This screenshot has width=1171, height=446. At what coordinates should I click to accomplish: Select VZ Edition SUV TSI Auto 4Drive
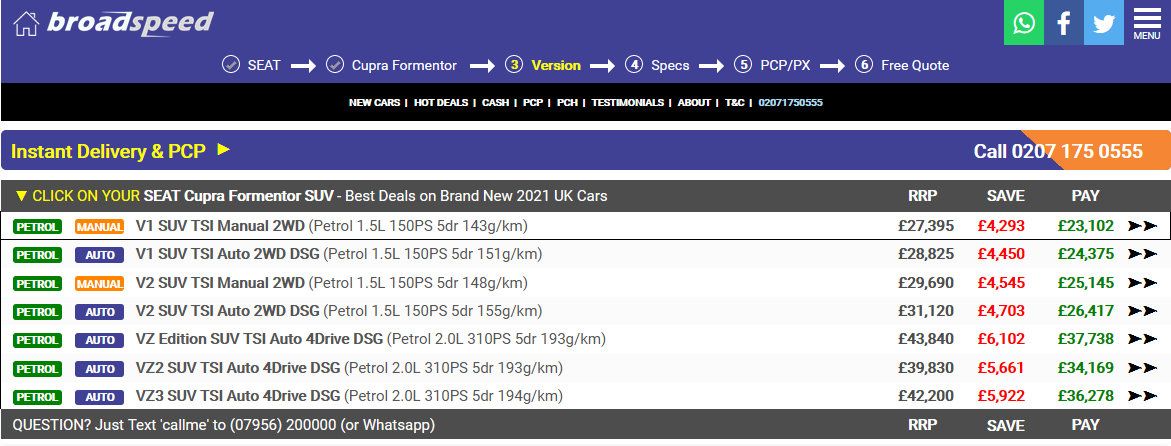tap(259, 339)
